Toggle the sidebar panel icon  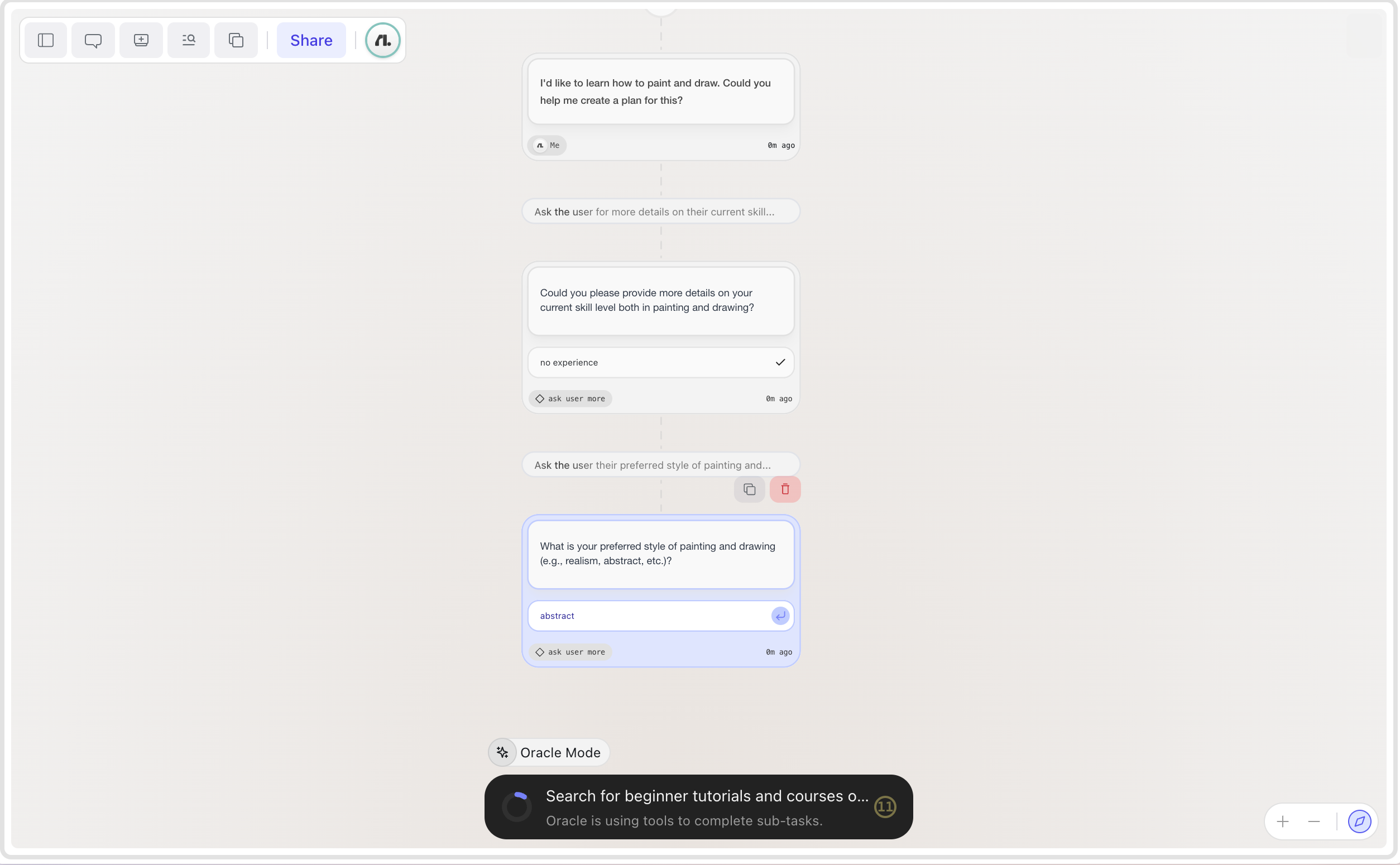(x=46, y=40)
